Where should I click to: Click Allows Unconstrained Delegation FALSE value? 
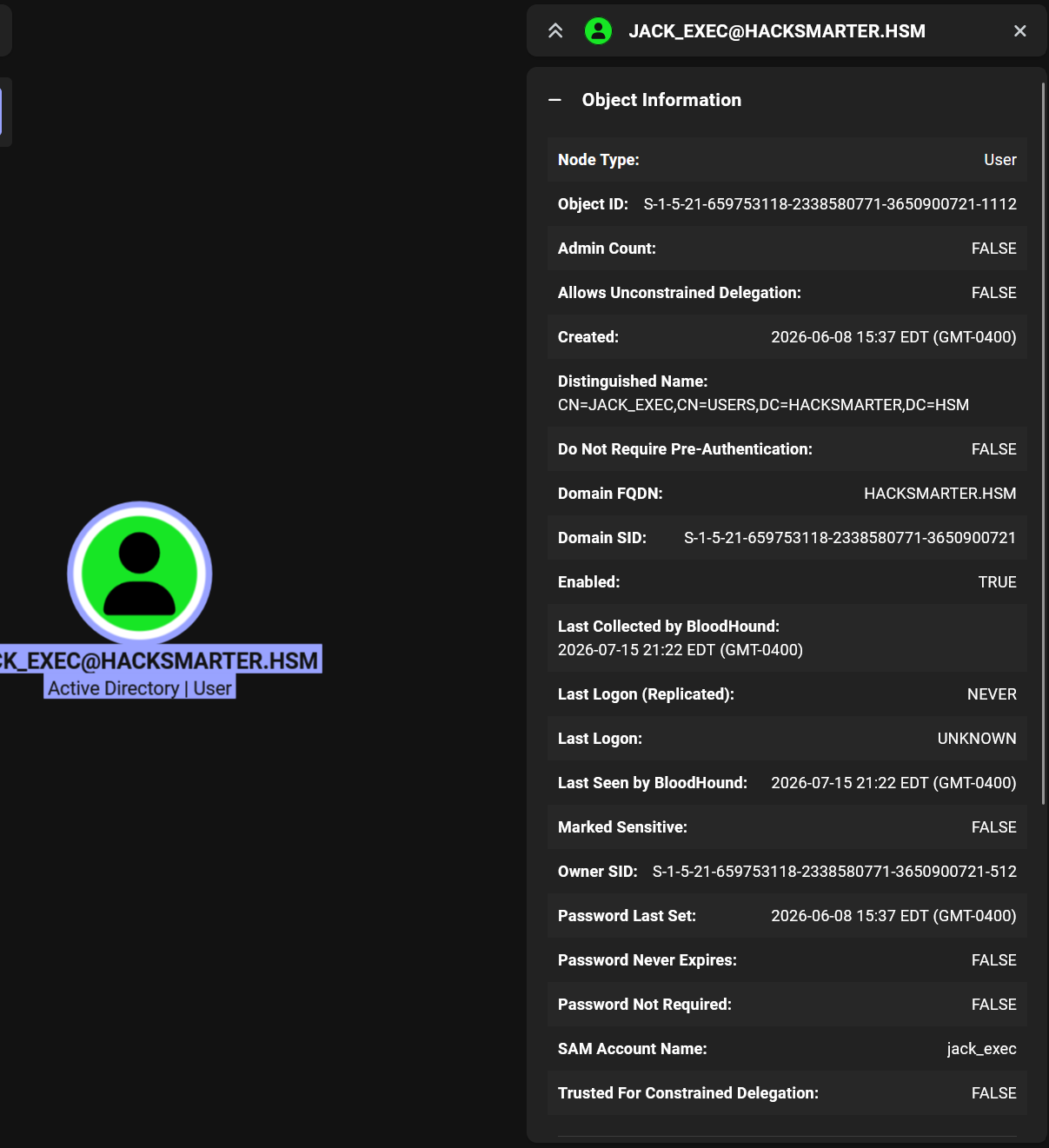click(994, 293)
